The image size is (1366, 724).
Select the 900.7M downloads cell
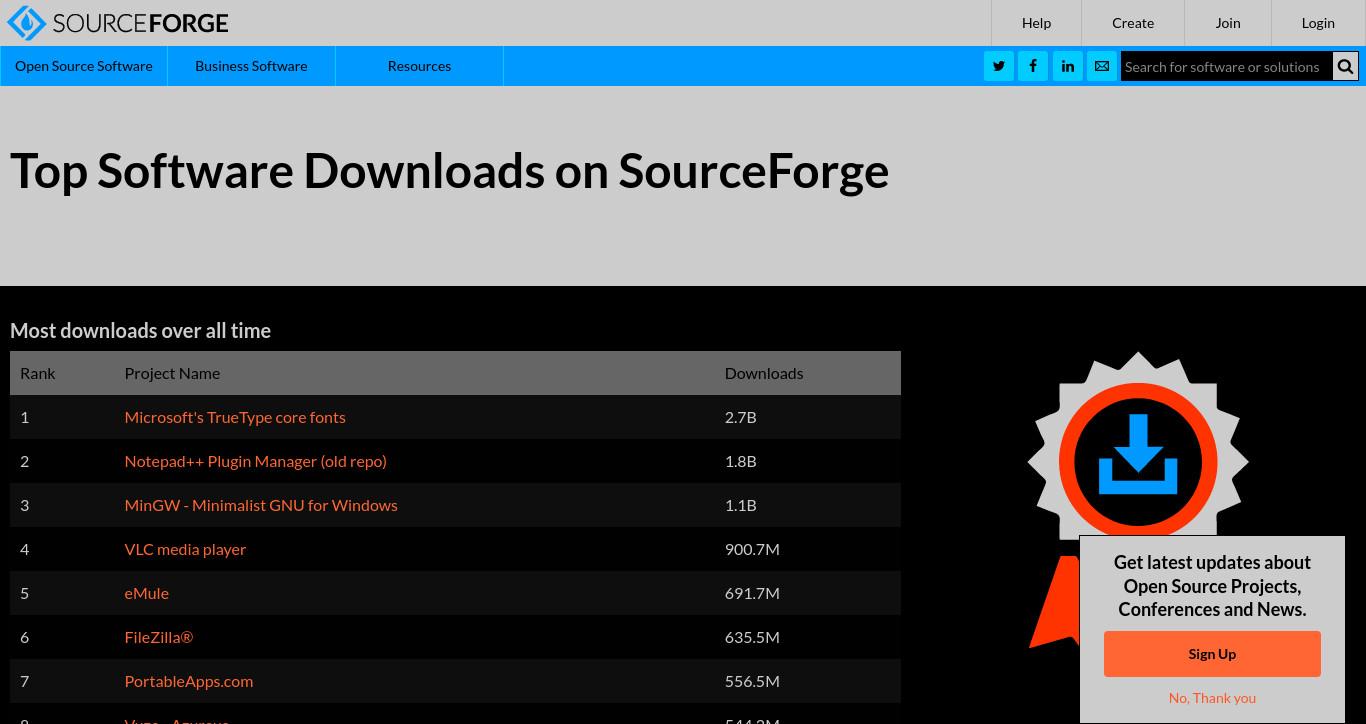pos(752,549)
